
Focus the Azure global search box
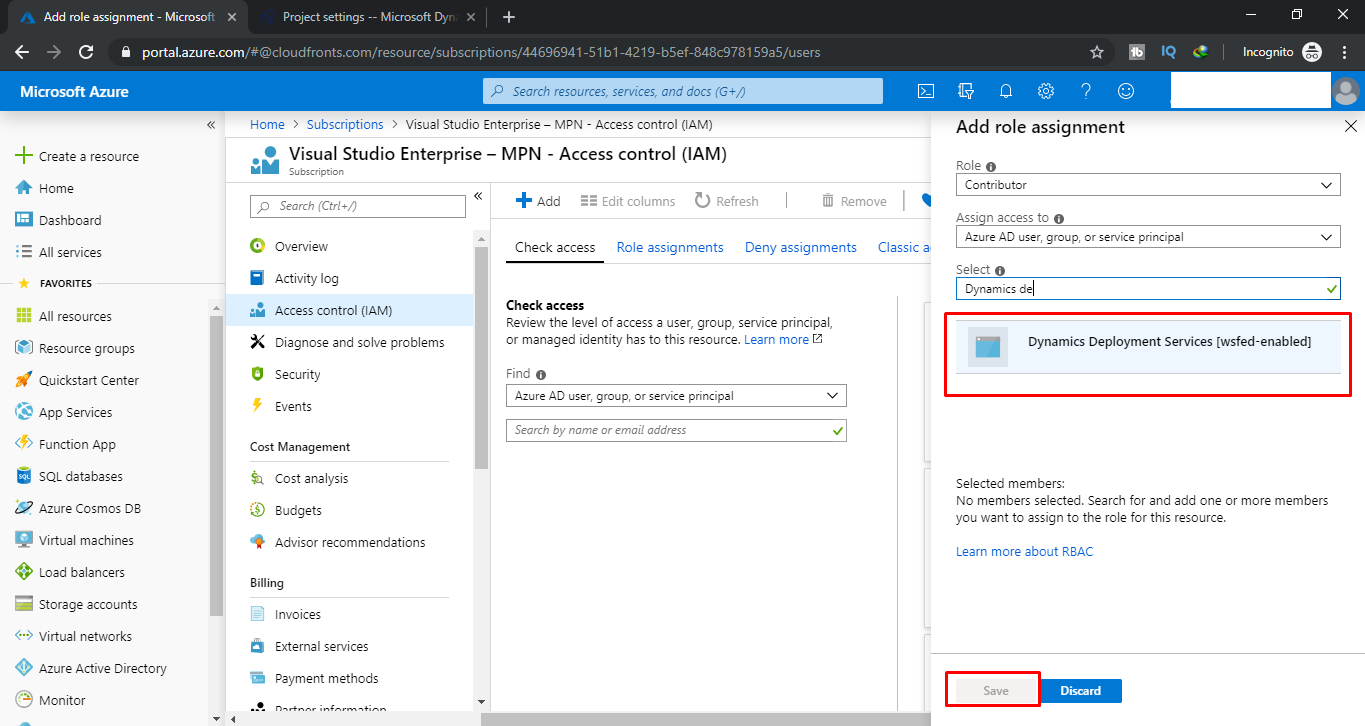[683, 91]
